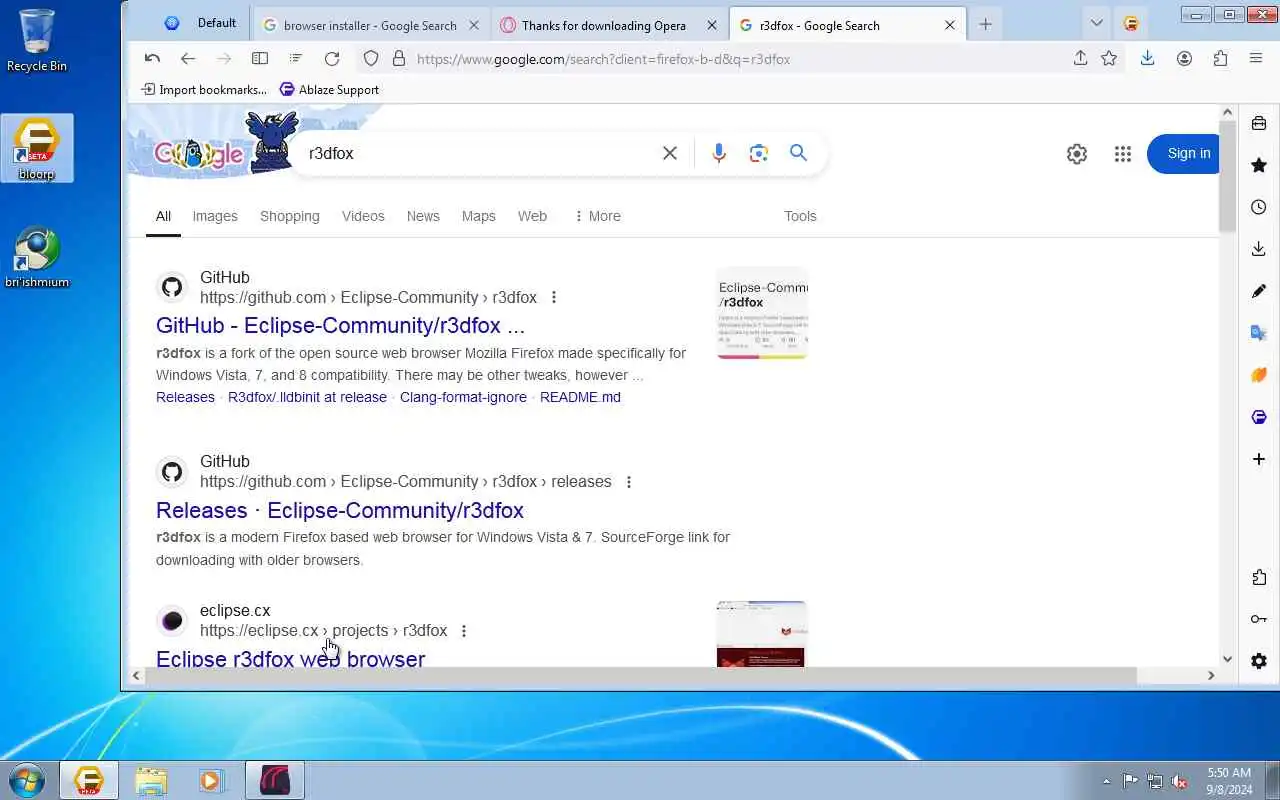Image resolution: width=1280 pixels, height=800 pixels.
Task: Add a new sidebar panel with plus
Action: click(x=1259, y=459)
